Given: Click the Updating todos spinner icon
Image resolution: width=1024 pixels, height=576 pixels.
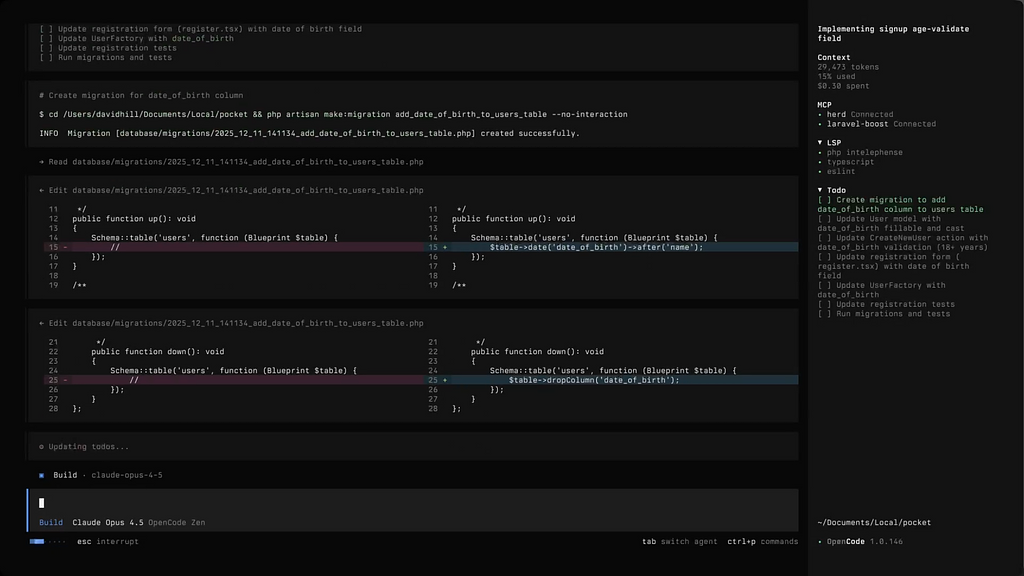Looking at the screenshot, I should (41, 446).
